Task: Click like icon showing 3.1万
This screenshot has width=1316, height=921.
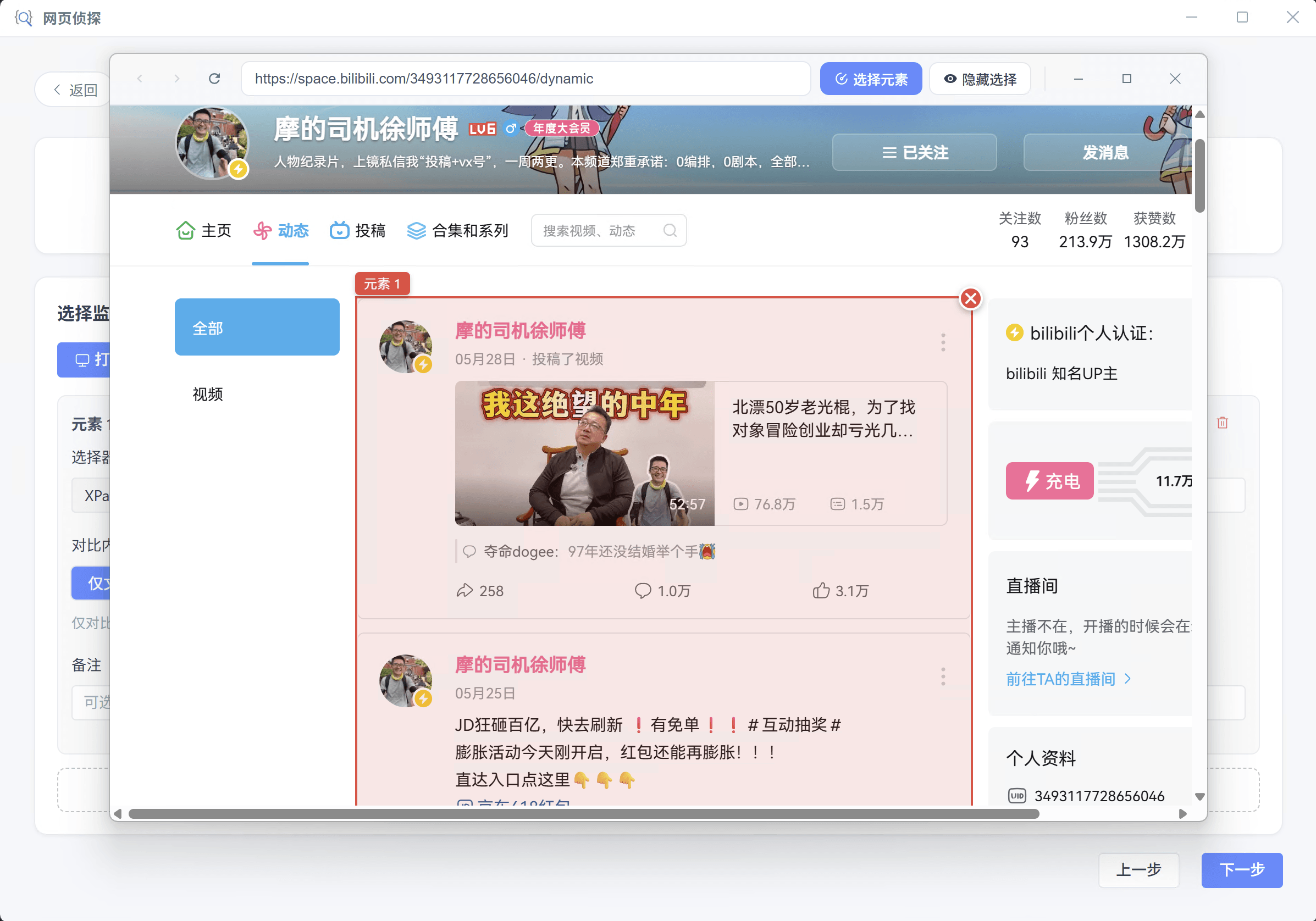Action: (x=821, y=590)
